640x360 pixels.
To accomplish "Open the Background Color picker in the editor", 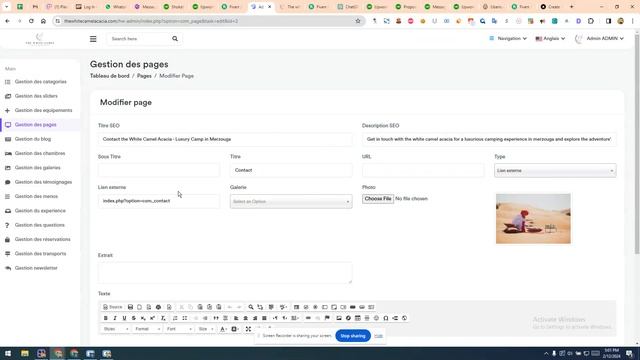I will (235, 329).
